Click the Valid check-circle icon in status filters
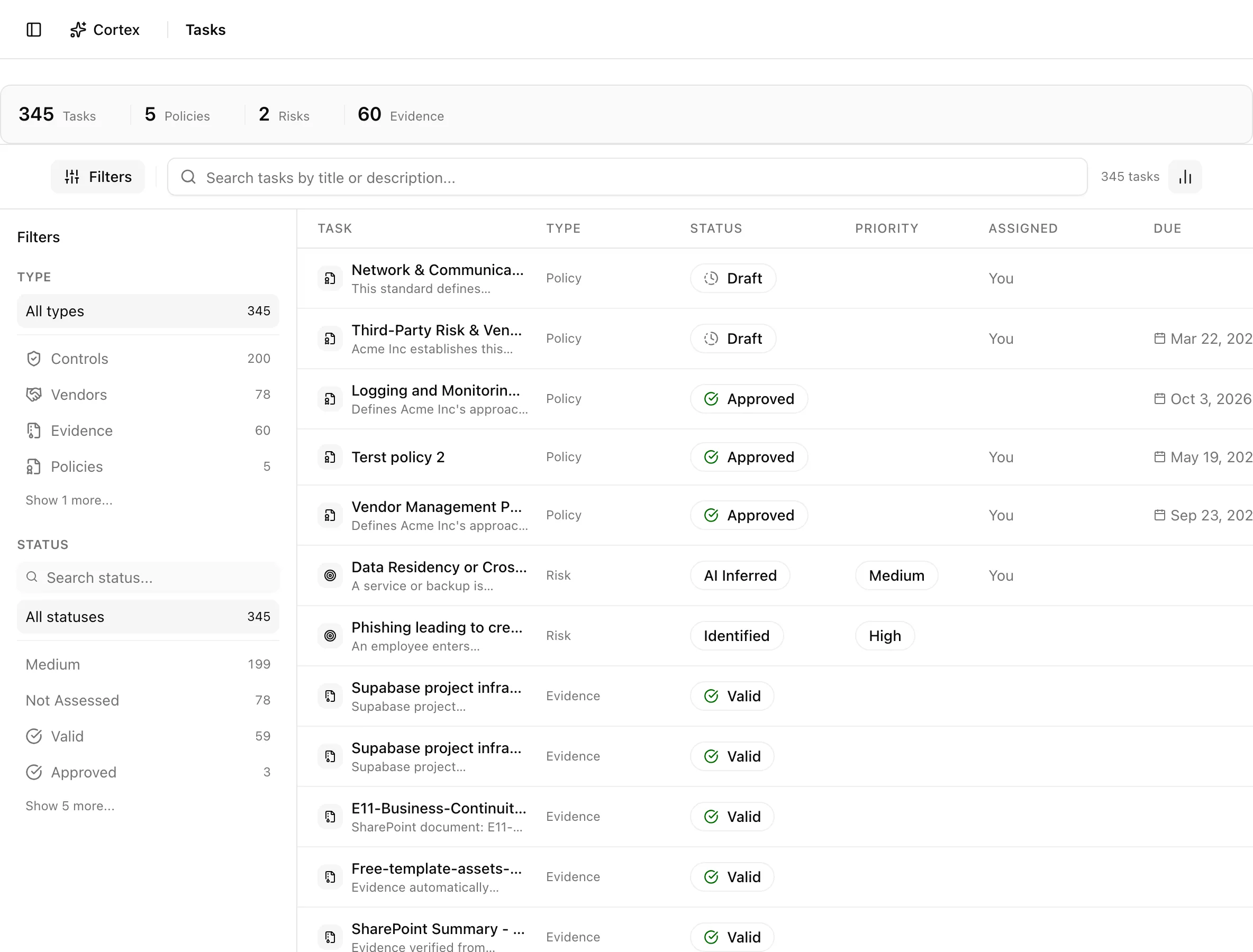 (x=34, y=736)
